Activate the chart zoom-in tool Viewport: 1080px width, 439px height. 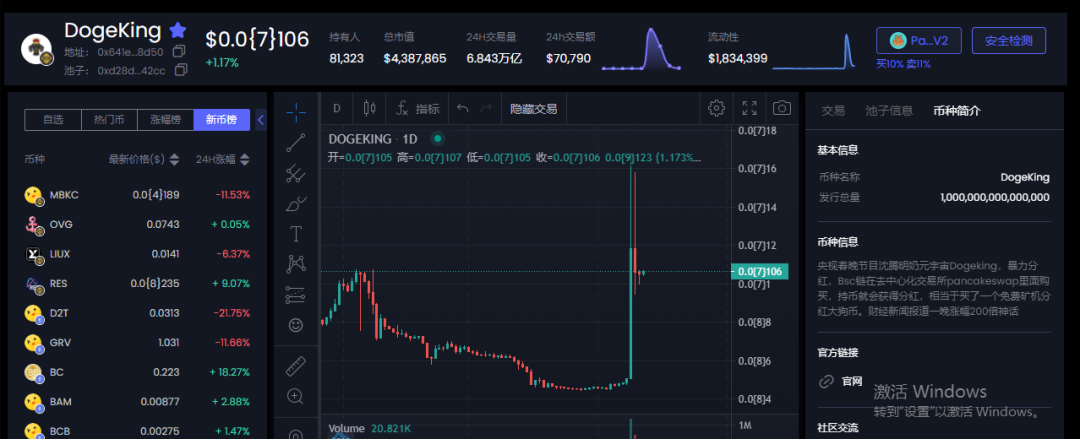296,396
